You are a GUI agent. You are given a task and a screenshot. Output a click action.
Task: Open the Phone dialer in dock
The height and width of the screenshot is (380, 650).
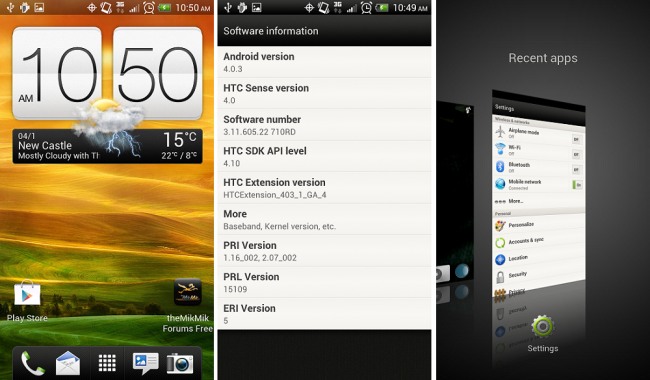tap(32, 363)
